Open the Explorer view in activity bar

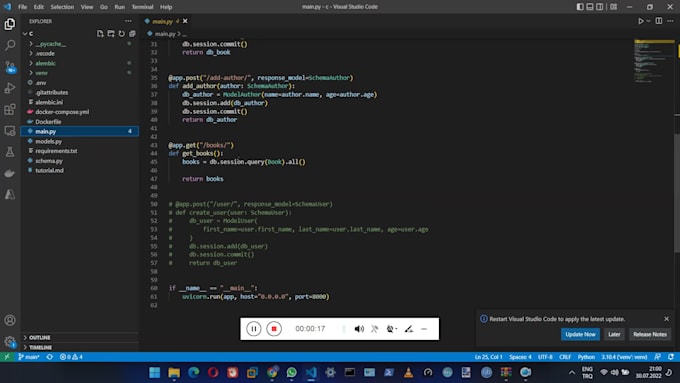[x=10, y=24]
